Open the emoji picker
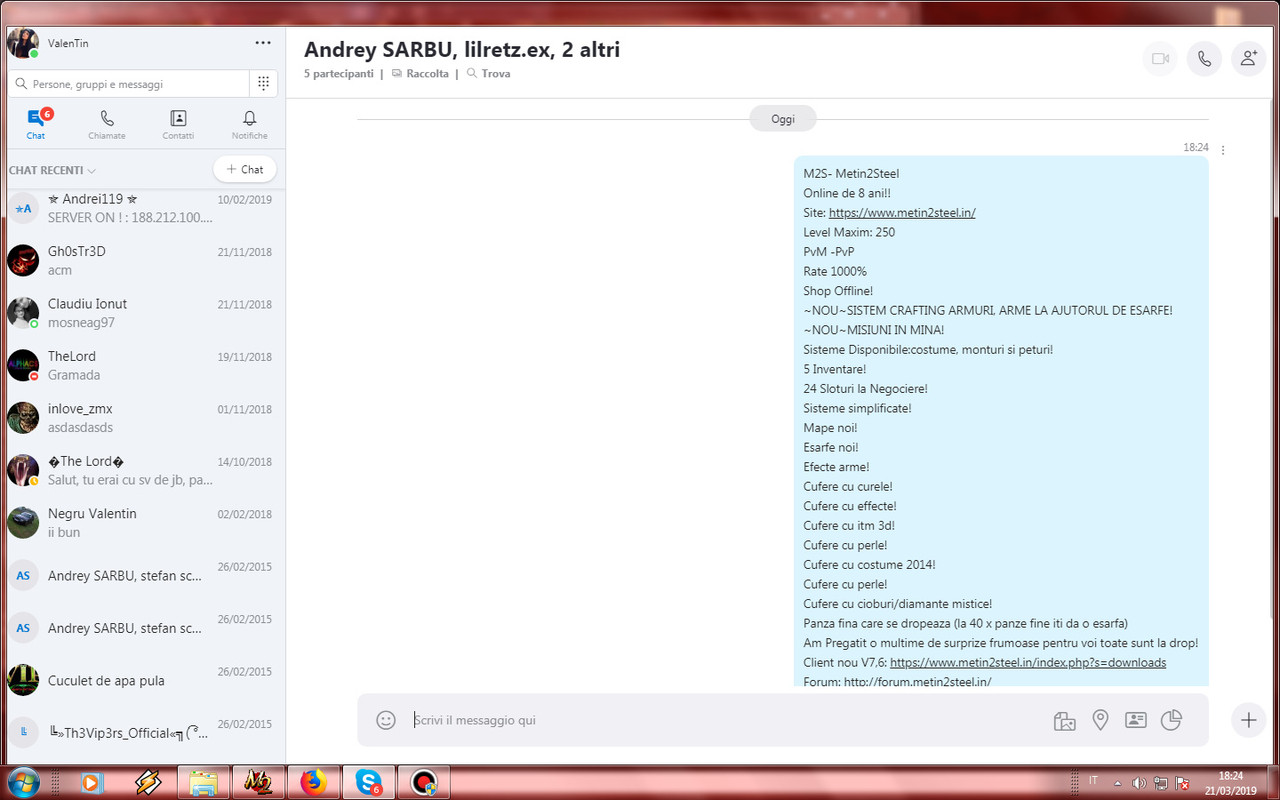1280x800 pixels. point(386,720)
